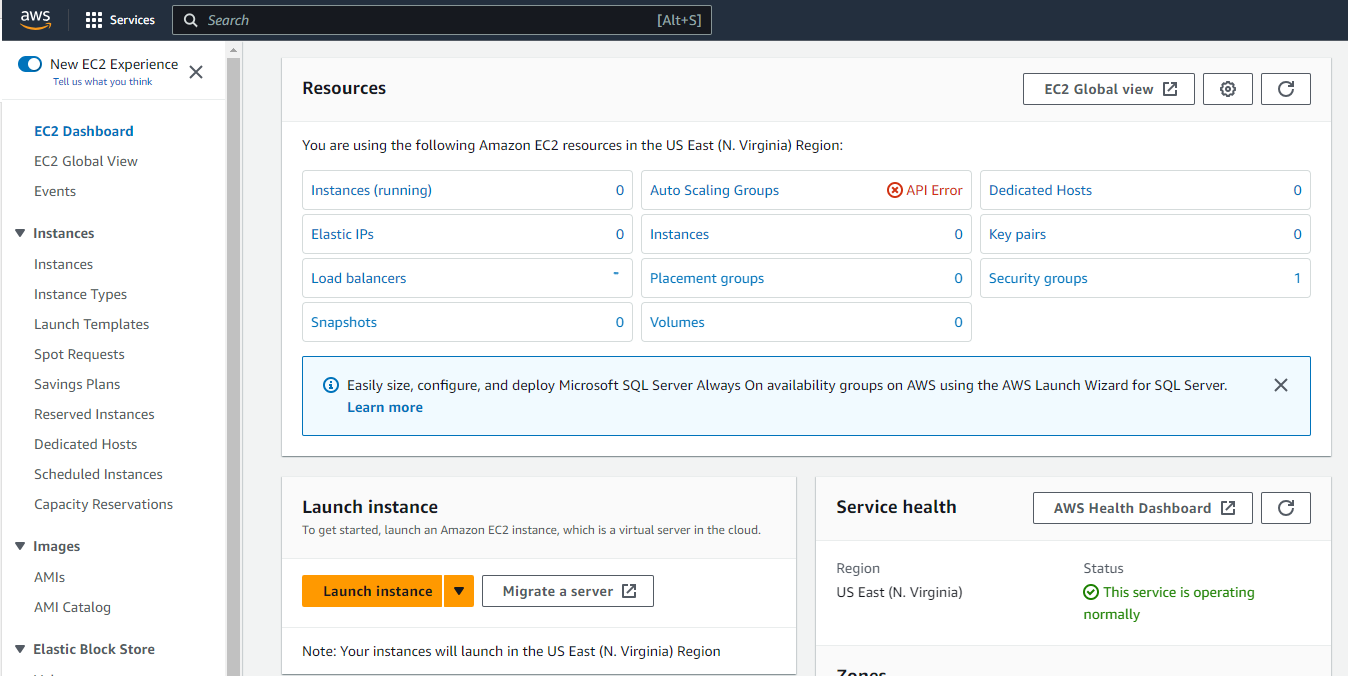
Task: Open Capacity Reservations in sidebar
Action: tap(103, 504)
